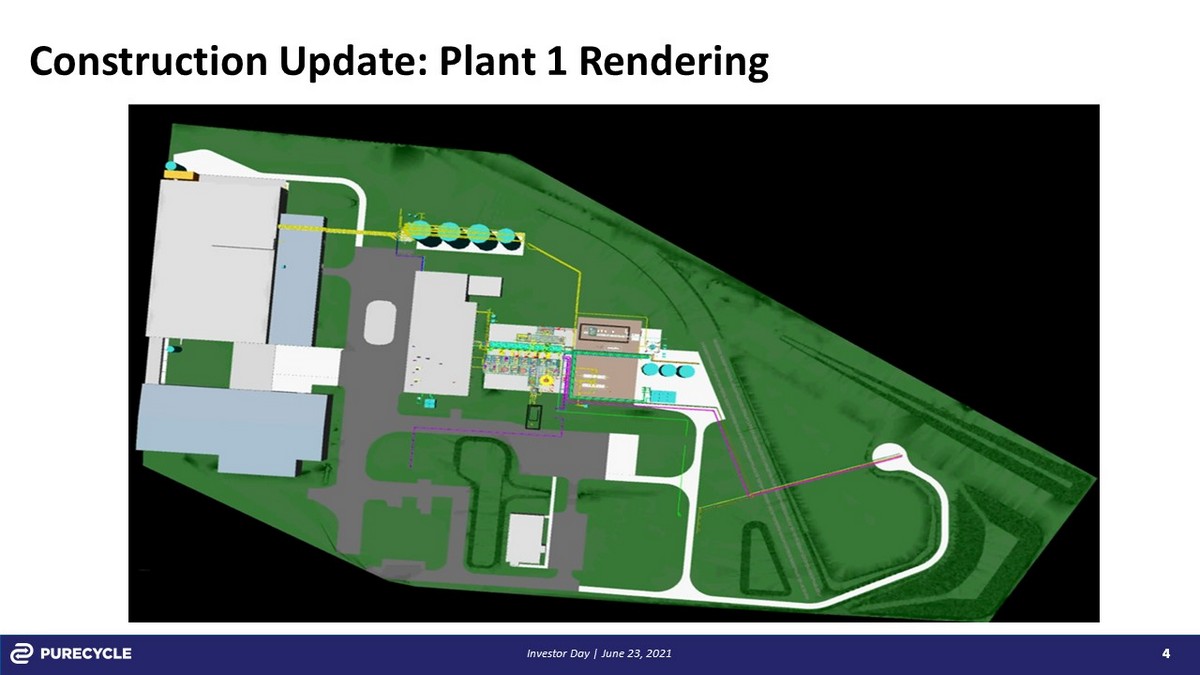Image resolution: width=1200 pixels, height=675 pixels.
Task: Click the pair of teal tanks near brown building
Action: pos(667,371)
